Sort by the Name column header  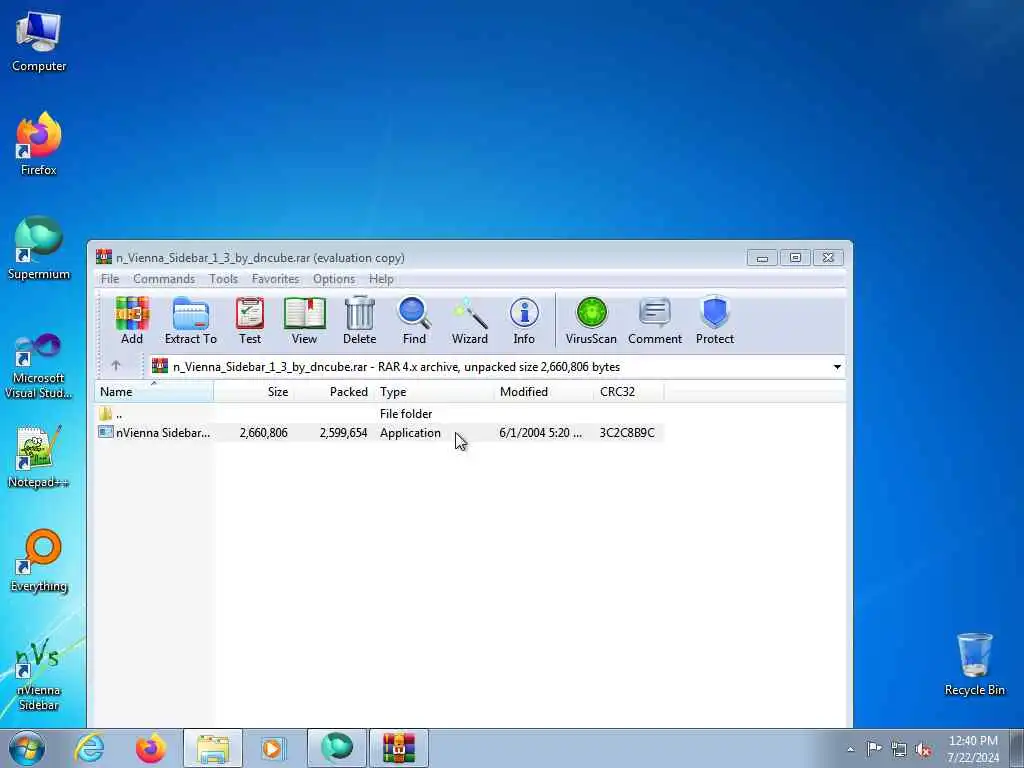[154, 392]
